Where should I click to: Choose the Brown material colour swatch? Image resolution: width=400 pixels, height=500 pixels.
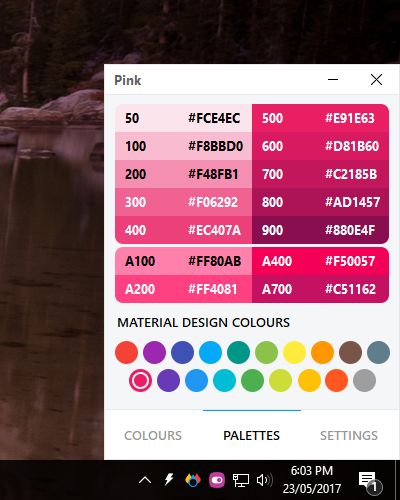[x=350, y=352]
